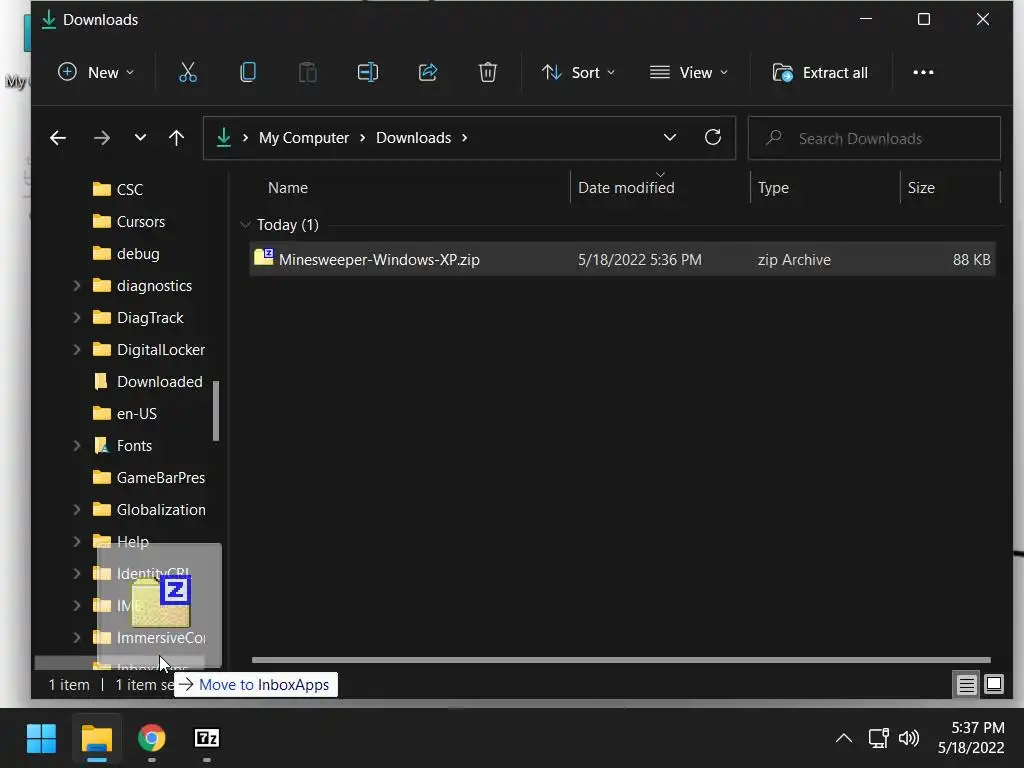This screenshot has width=1024, height=768.
Task: Click the zip Archive type cell
Action: [x=794, y=259]
